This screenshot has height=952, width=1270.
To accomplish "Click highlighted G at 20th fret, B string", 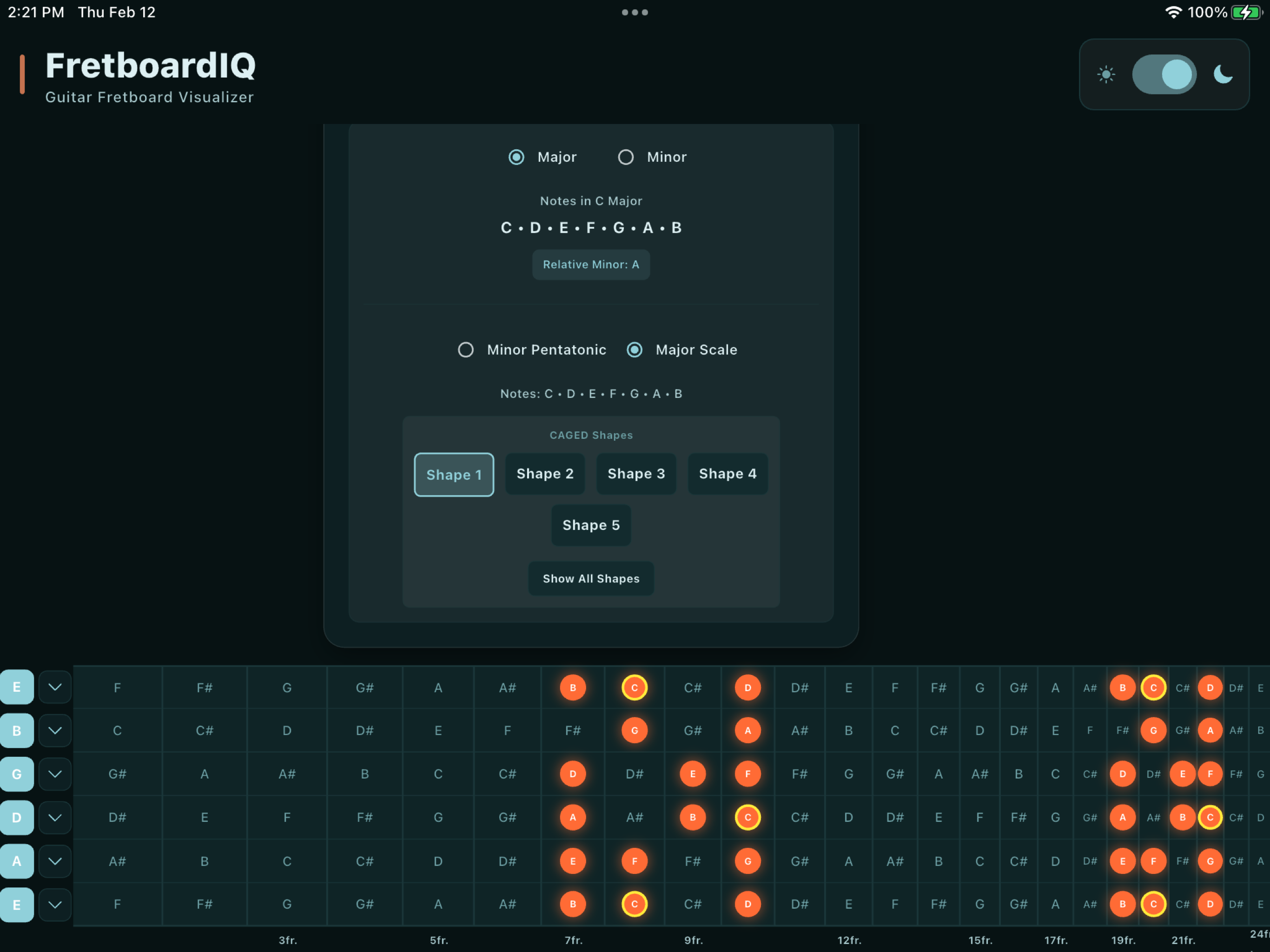I will (x=1153, y=731).
